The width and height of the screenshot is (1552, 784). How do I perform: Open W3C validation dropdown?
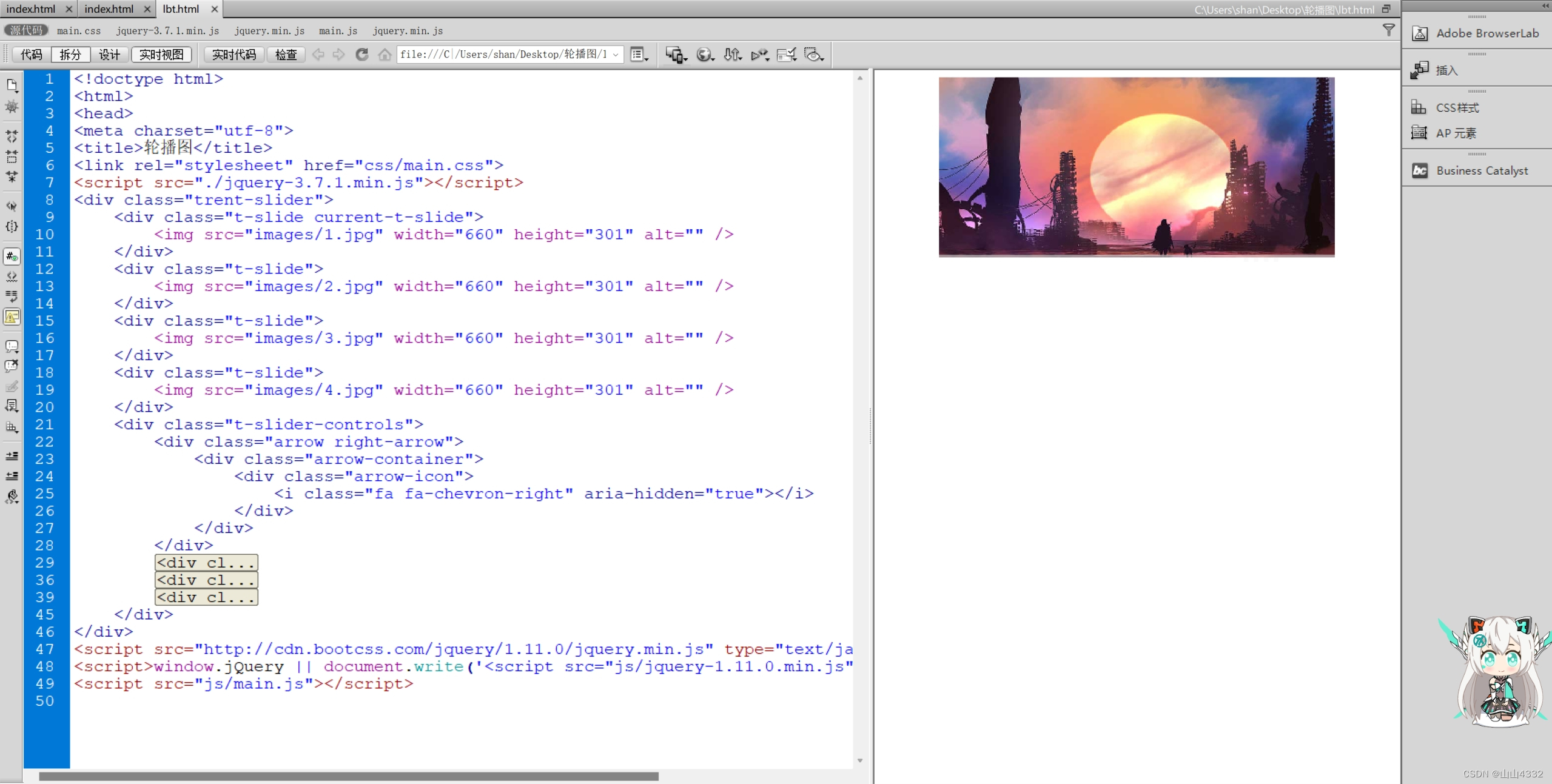tap(760, 55)
